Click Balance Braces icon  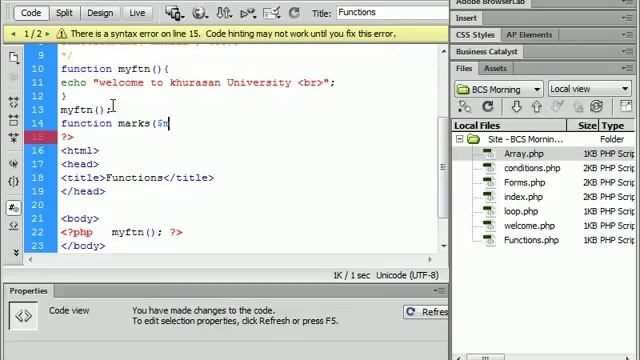[x=13, y=181]
